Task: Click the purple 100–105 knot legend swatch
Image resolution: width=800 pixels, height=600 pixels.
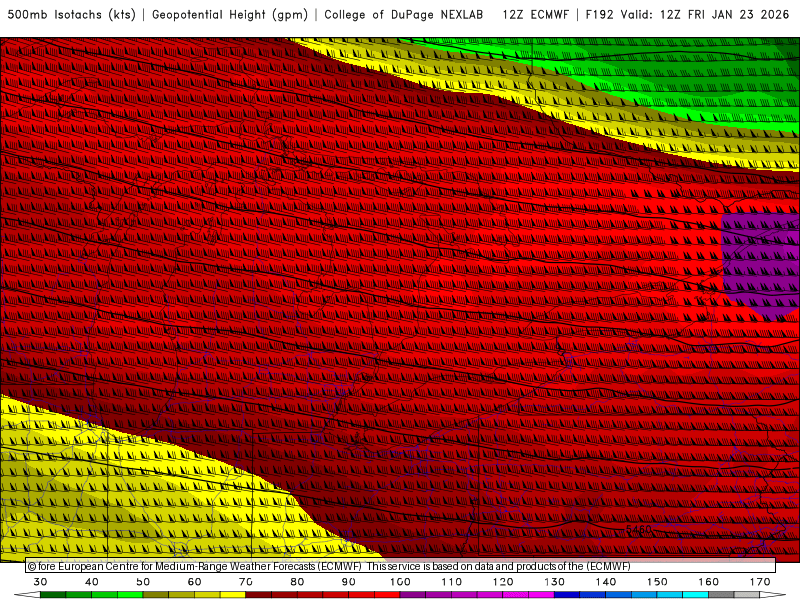Action: (413, 595)
